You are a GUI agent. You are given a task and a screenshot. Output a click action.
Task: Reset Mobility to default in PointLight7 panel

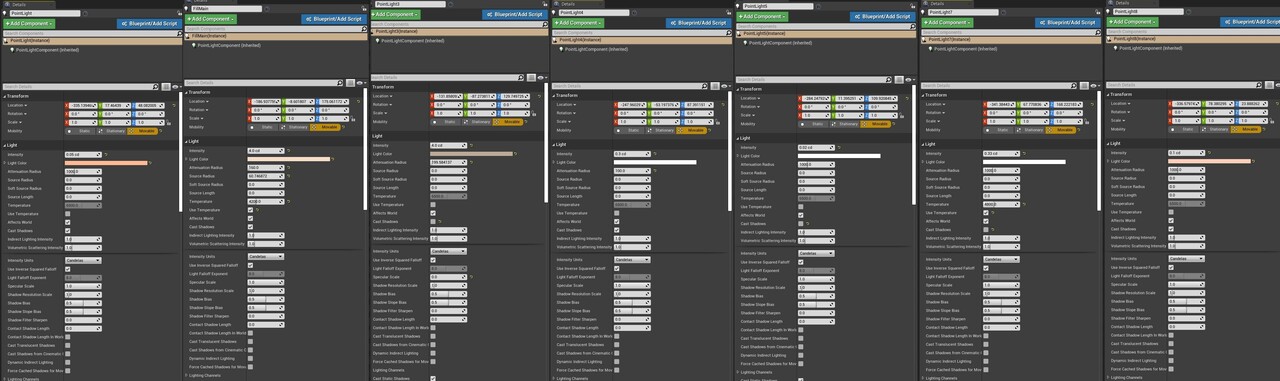pyautogui.click(x=1079, y=130)
